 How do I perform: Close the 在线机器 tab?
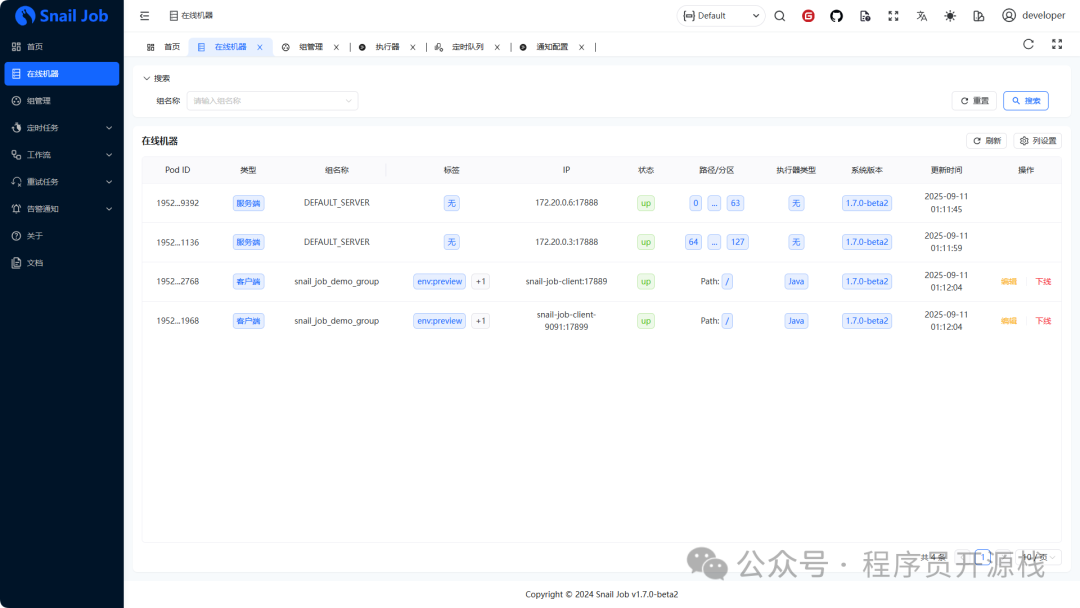click(x=260, y=48)
